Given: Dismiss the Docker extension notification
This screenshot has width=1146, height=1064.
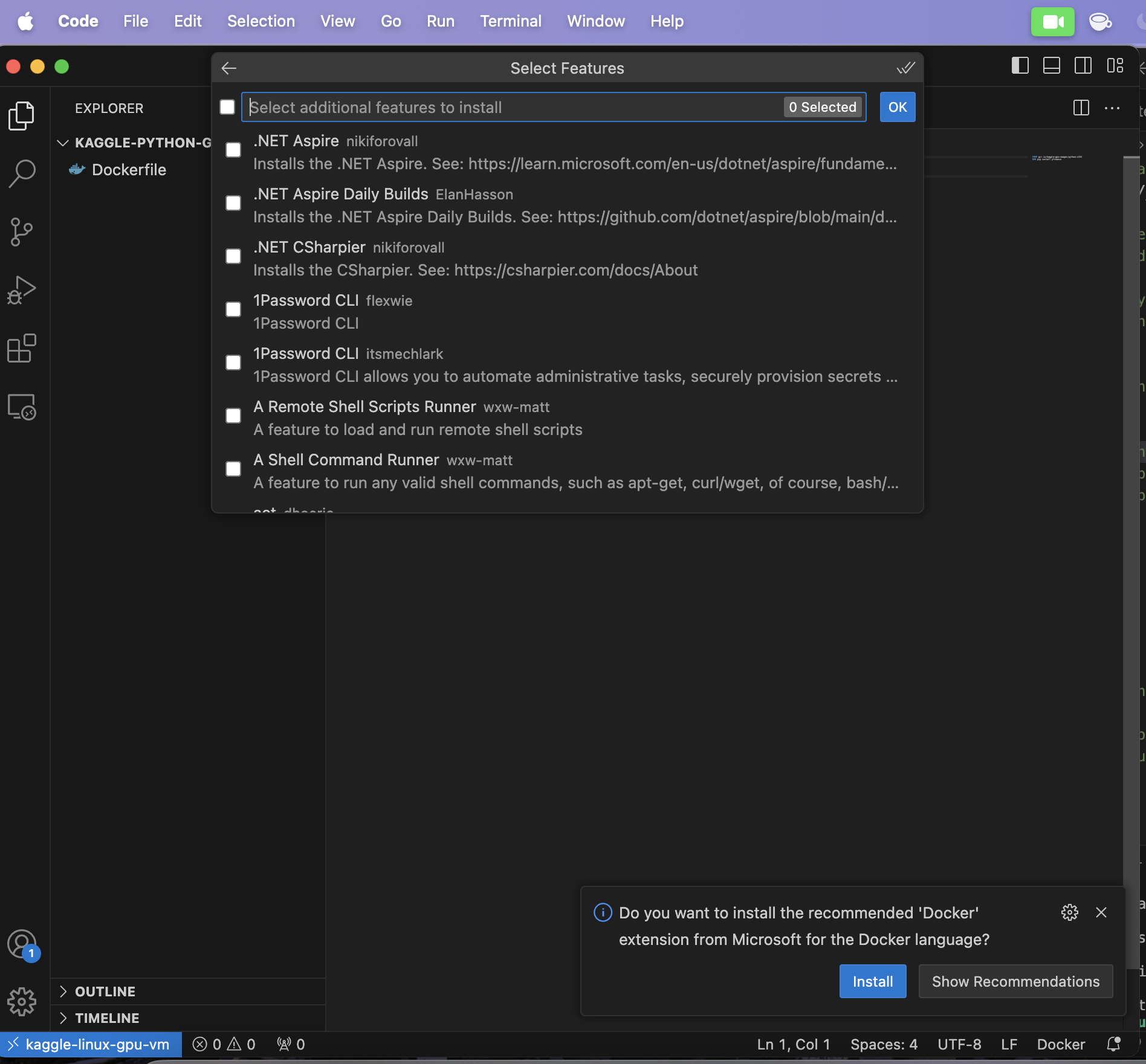Looking at the screenshot, I should pyautogui.click(x=1101, y=912).
